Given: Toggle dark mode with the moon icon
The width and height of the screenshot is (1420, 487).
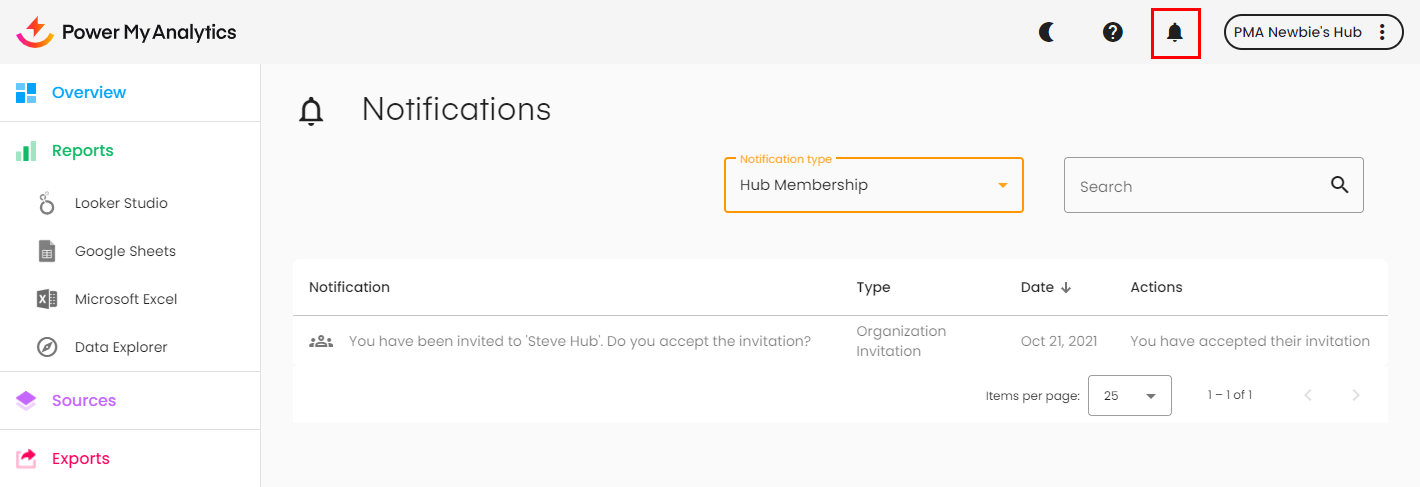Looking at the screenshot, I should click(x=1047, y=32).
